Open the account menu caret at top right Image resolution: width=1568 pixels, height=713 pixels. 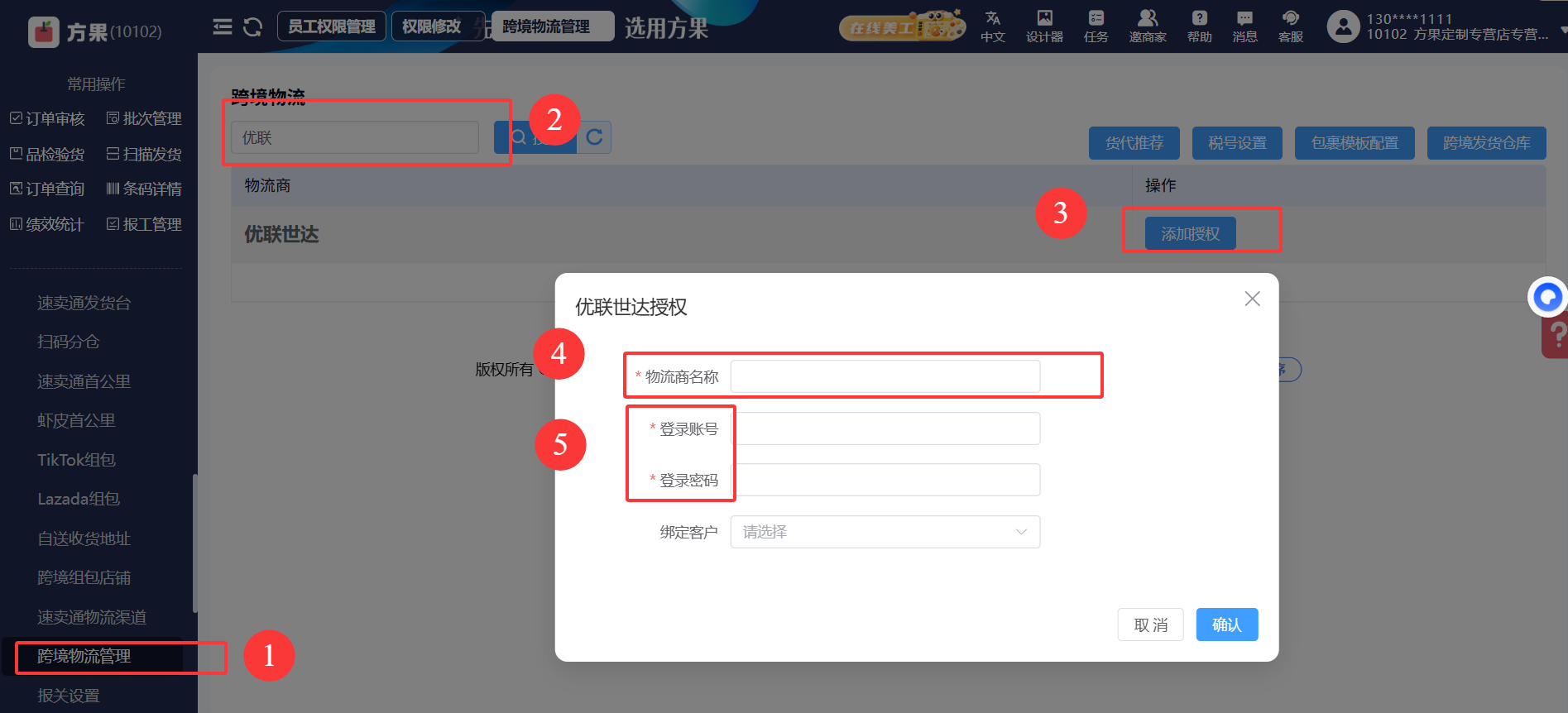[x=1563, y=30]
